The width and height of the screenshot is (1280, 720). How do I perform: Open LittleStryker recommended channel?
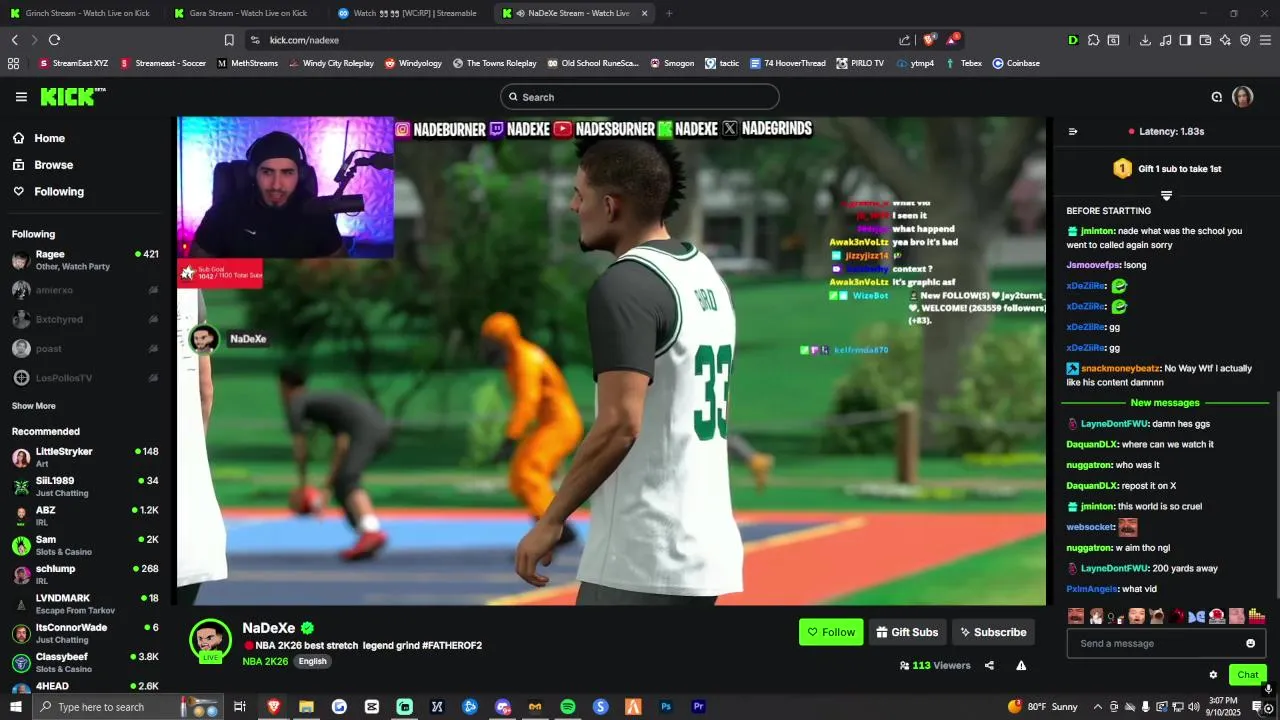[x=85, y=457]
